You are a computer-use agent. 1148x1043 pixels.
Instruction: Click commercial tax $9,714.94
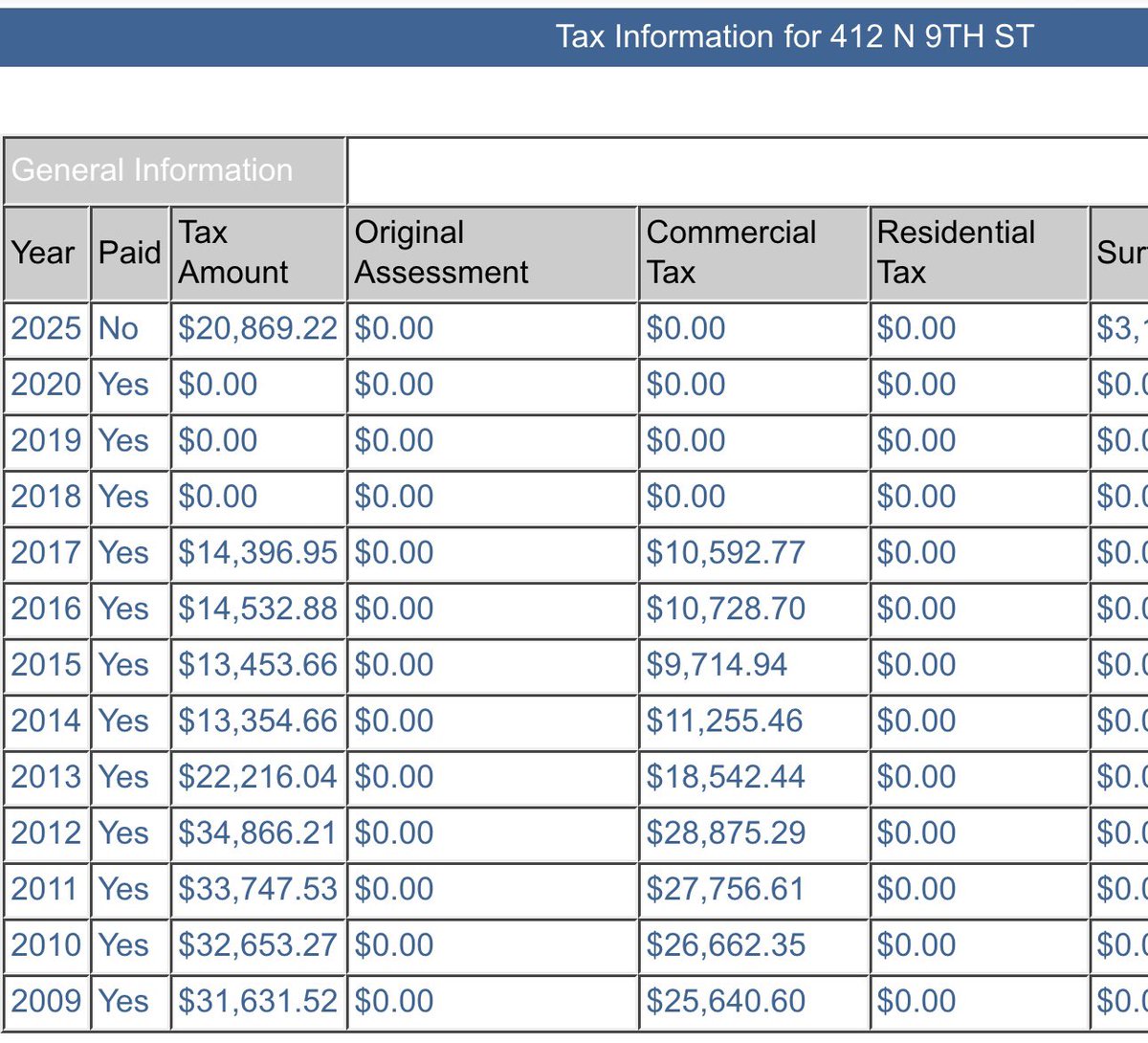(717, 664)
